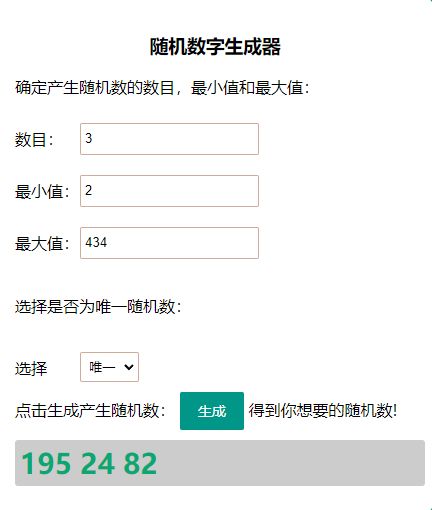Focus the 最小值 input field containing 2

[169, 191]
